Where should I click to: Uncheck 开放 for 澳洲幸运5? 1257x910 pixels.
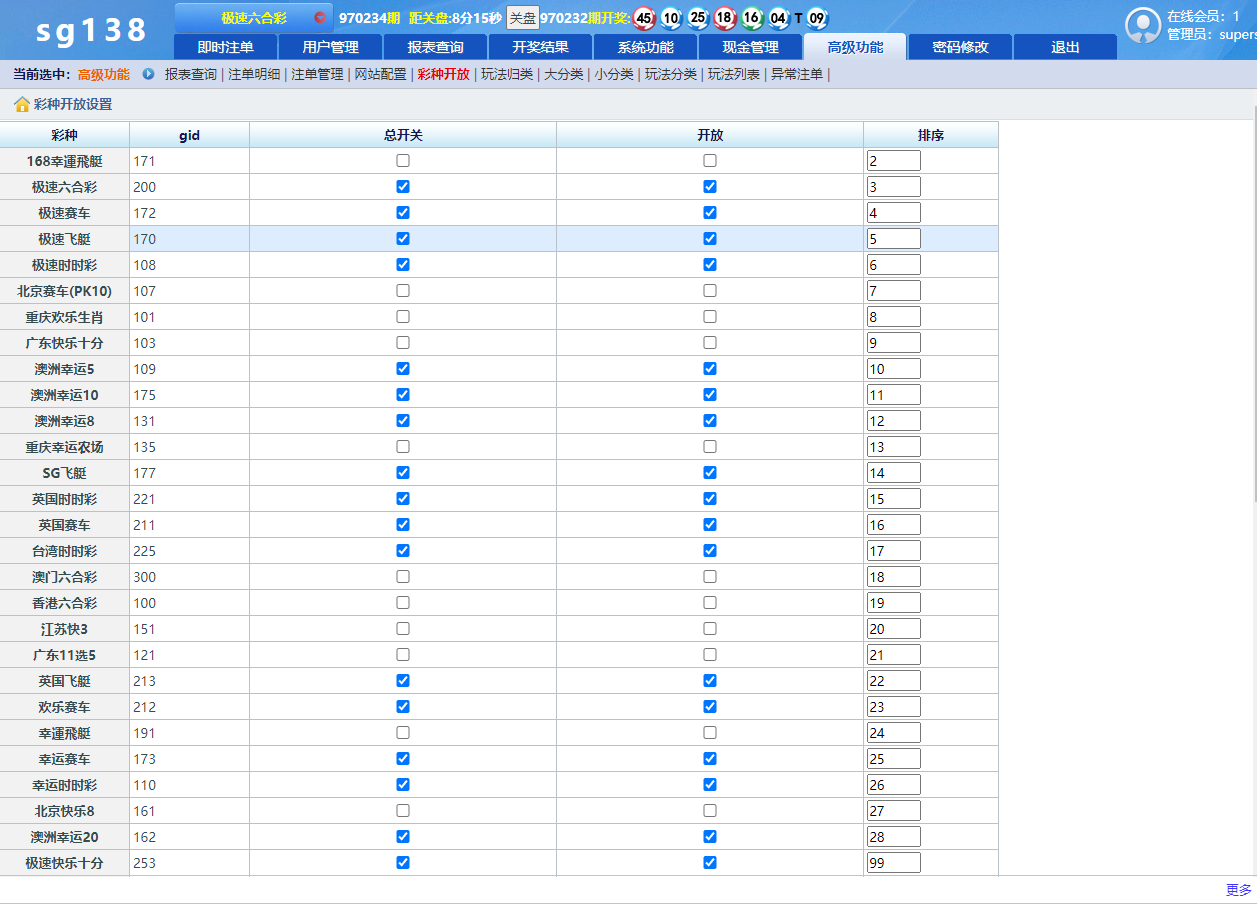710,368
